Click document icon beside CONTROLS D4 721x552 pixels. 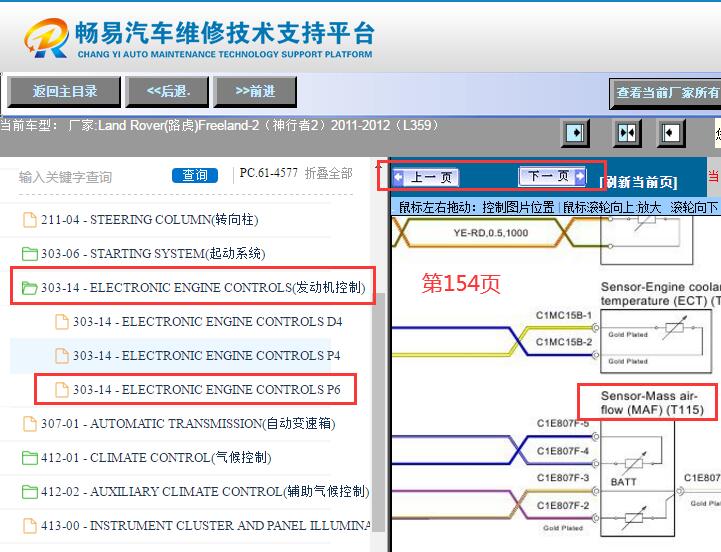[x=62, y=322]
